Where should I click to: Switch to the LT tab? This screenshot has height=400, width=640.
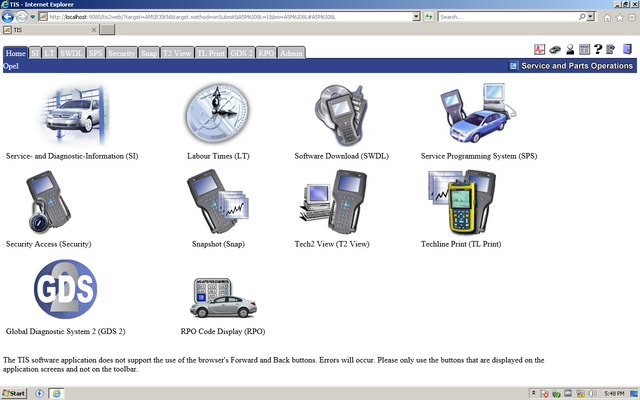pyautogui.click(x=49, y=53)
